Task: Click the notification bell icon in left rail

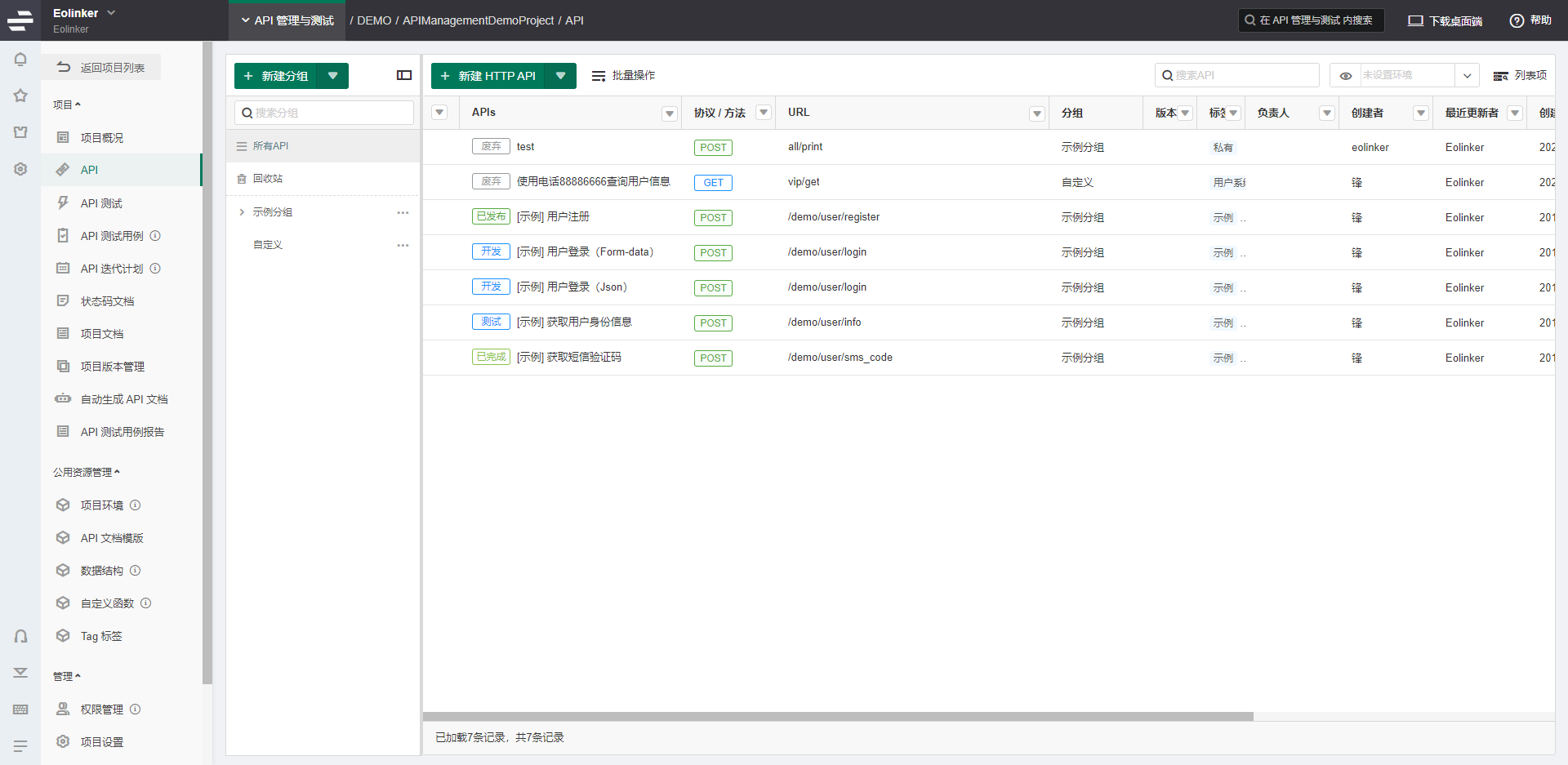Action: click(x=20, y=60)
